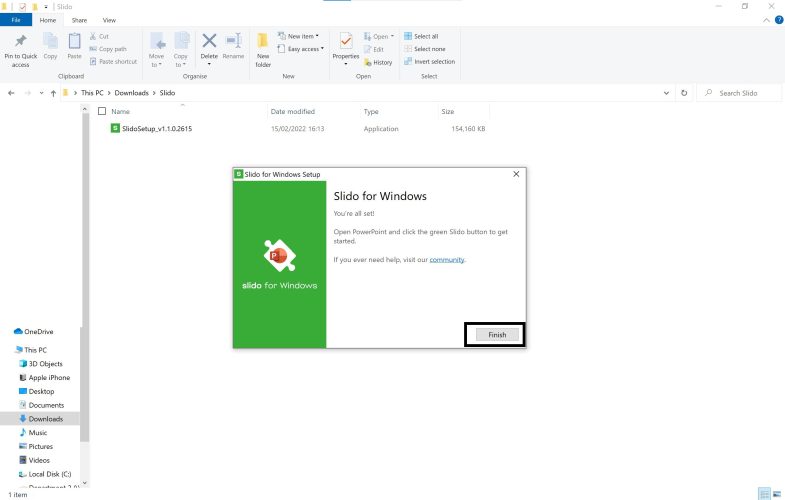Click the Delete icon in ribbon
This screenshot has width=785, height=500.
pos(209,41)
